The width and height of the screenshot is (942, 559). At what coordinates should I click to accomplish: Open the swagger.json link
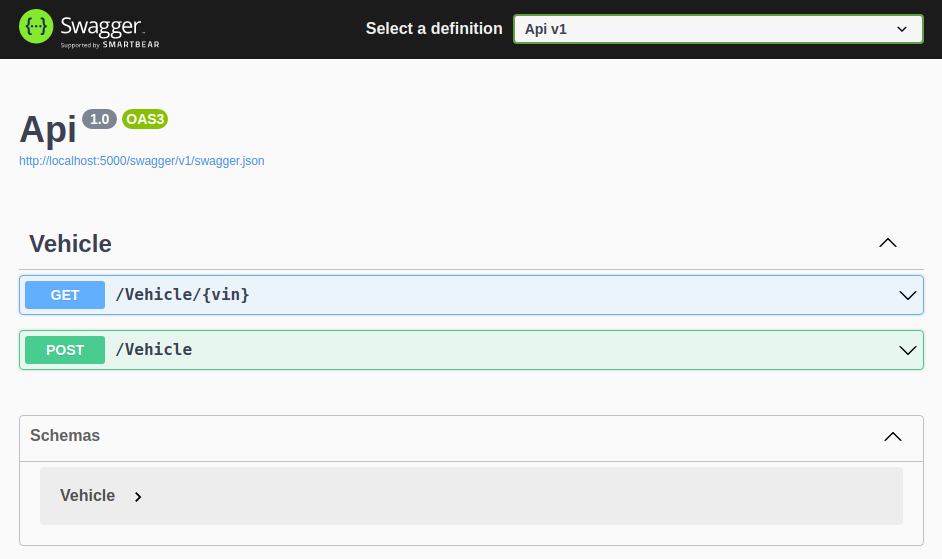pyautogui.click(x=142, y=160)
